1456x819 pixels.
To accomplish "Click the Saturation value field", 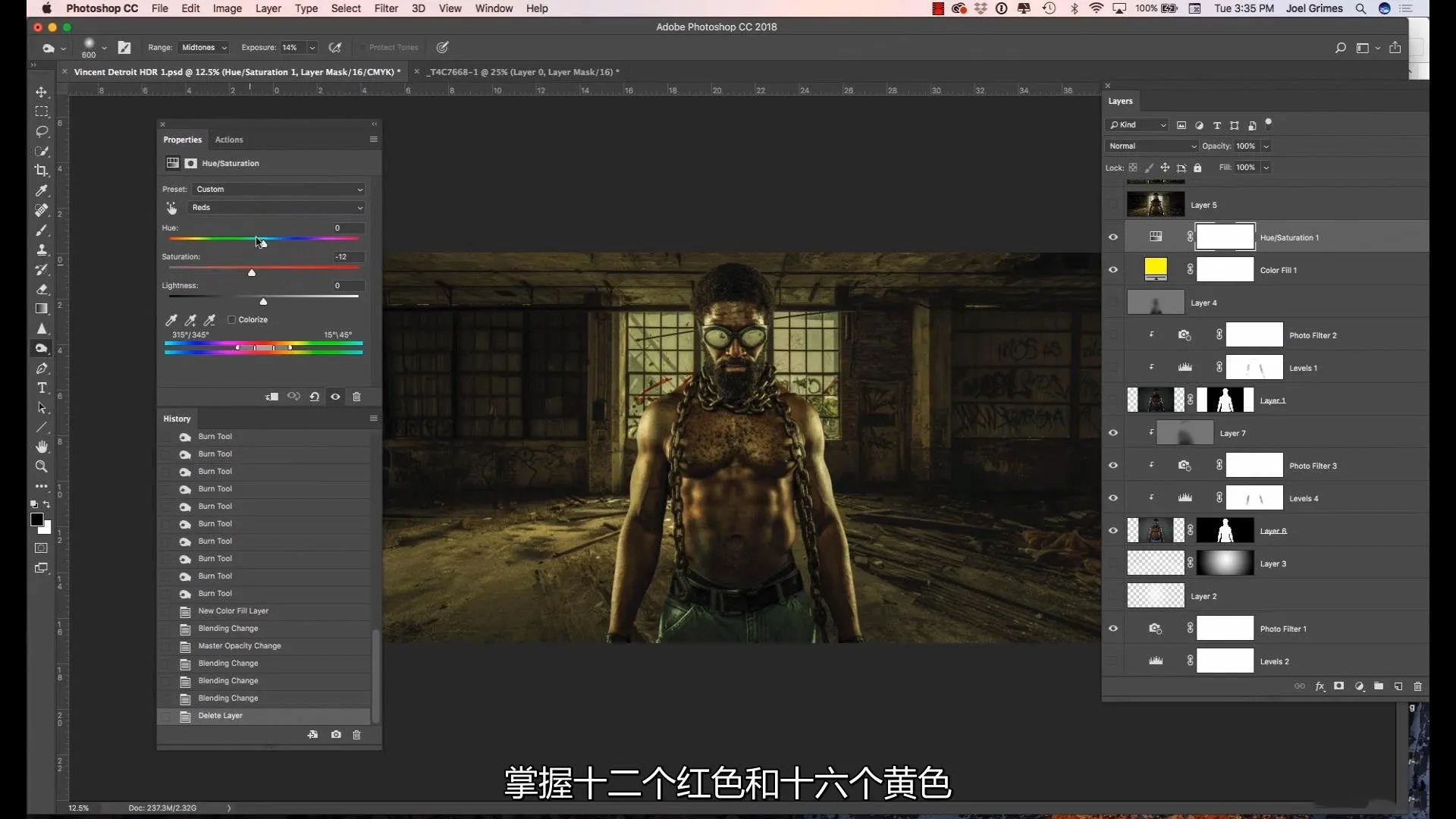I will pos(348,257).
